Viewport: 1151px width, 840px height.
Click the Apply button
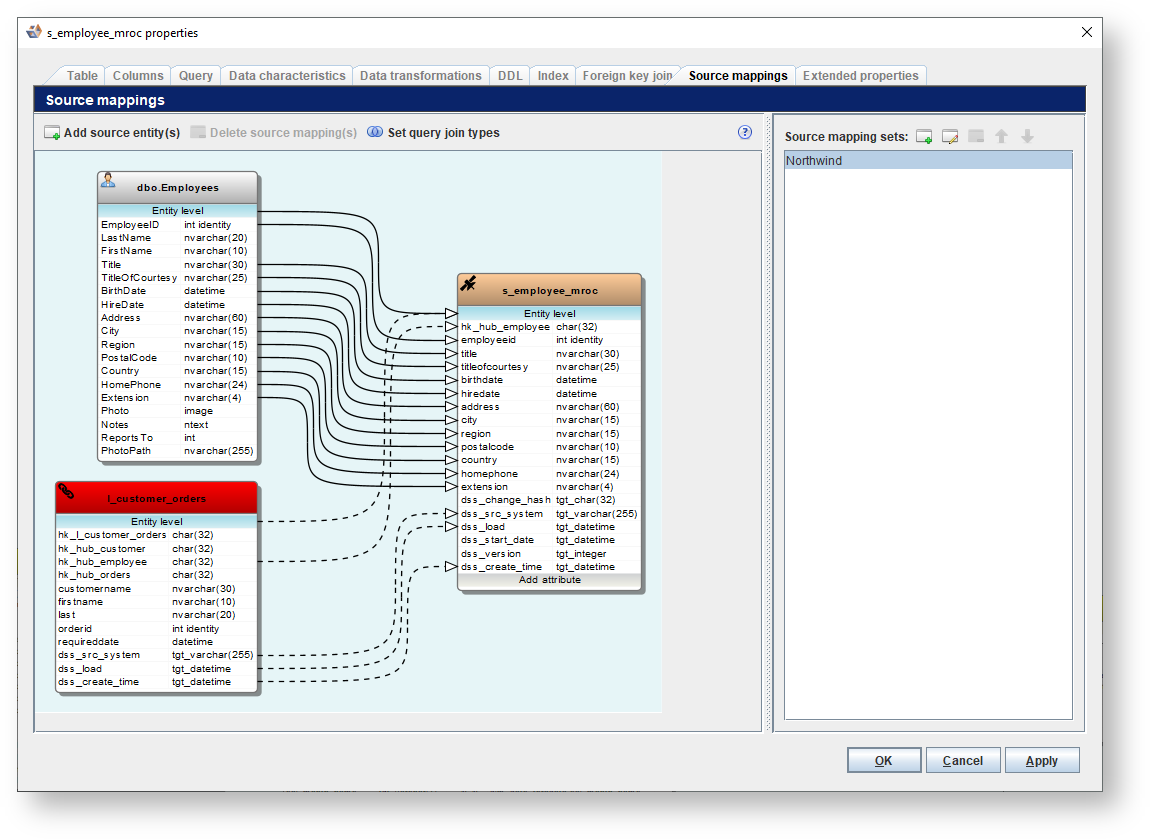(x=1041, y=761)
